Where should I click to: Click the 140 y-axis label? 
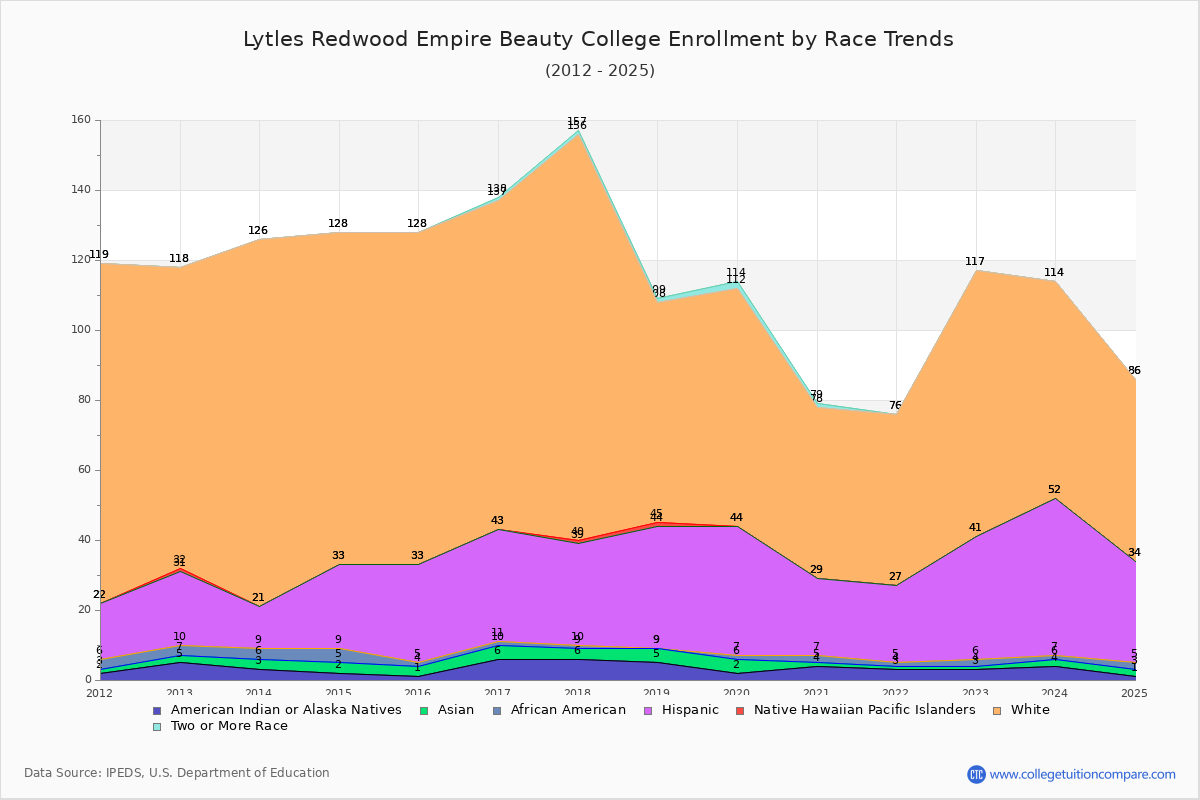pos(81,190)
